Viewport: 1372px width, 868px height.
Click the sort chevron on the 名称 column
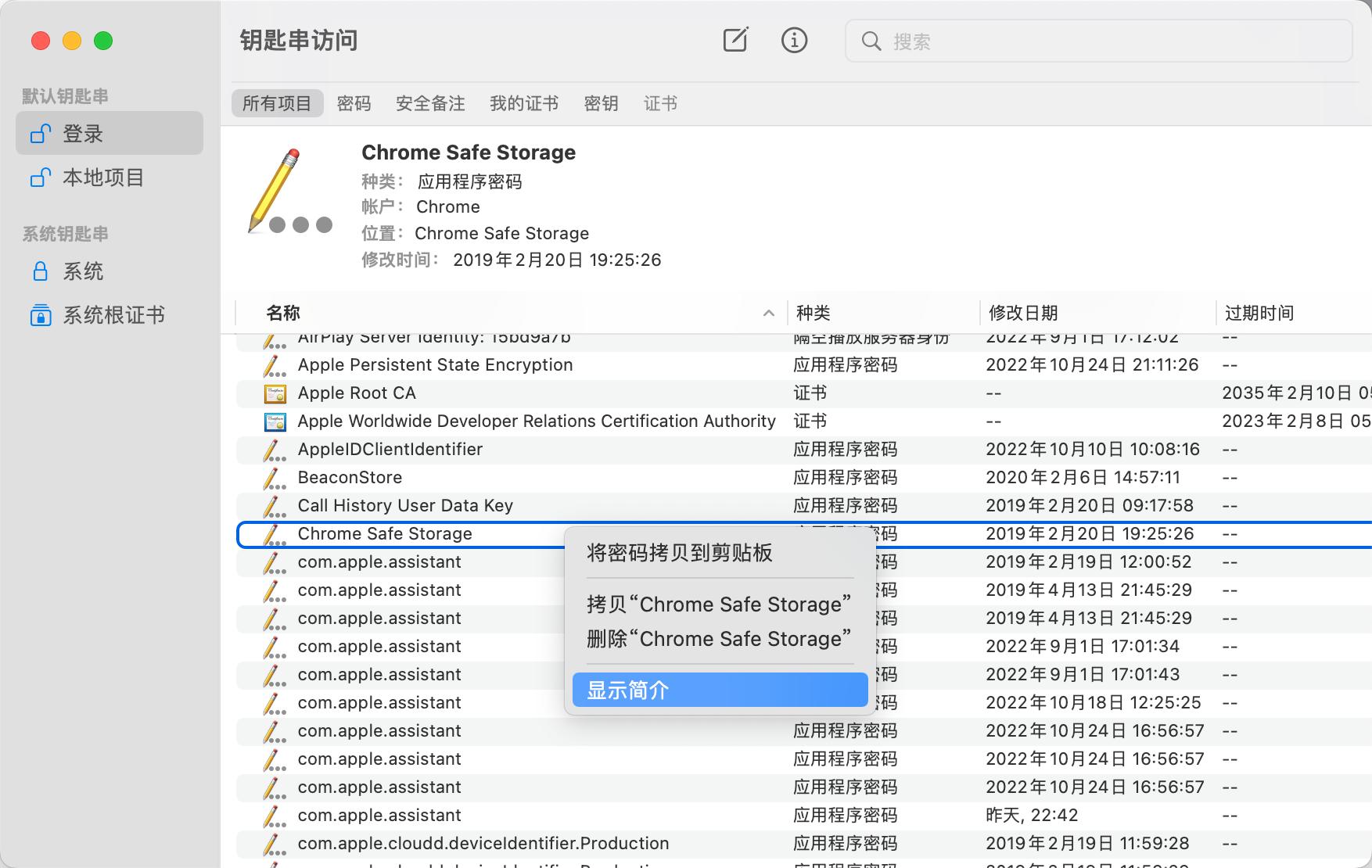pyautogui.click(x=769, y=313)
